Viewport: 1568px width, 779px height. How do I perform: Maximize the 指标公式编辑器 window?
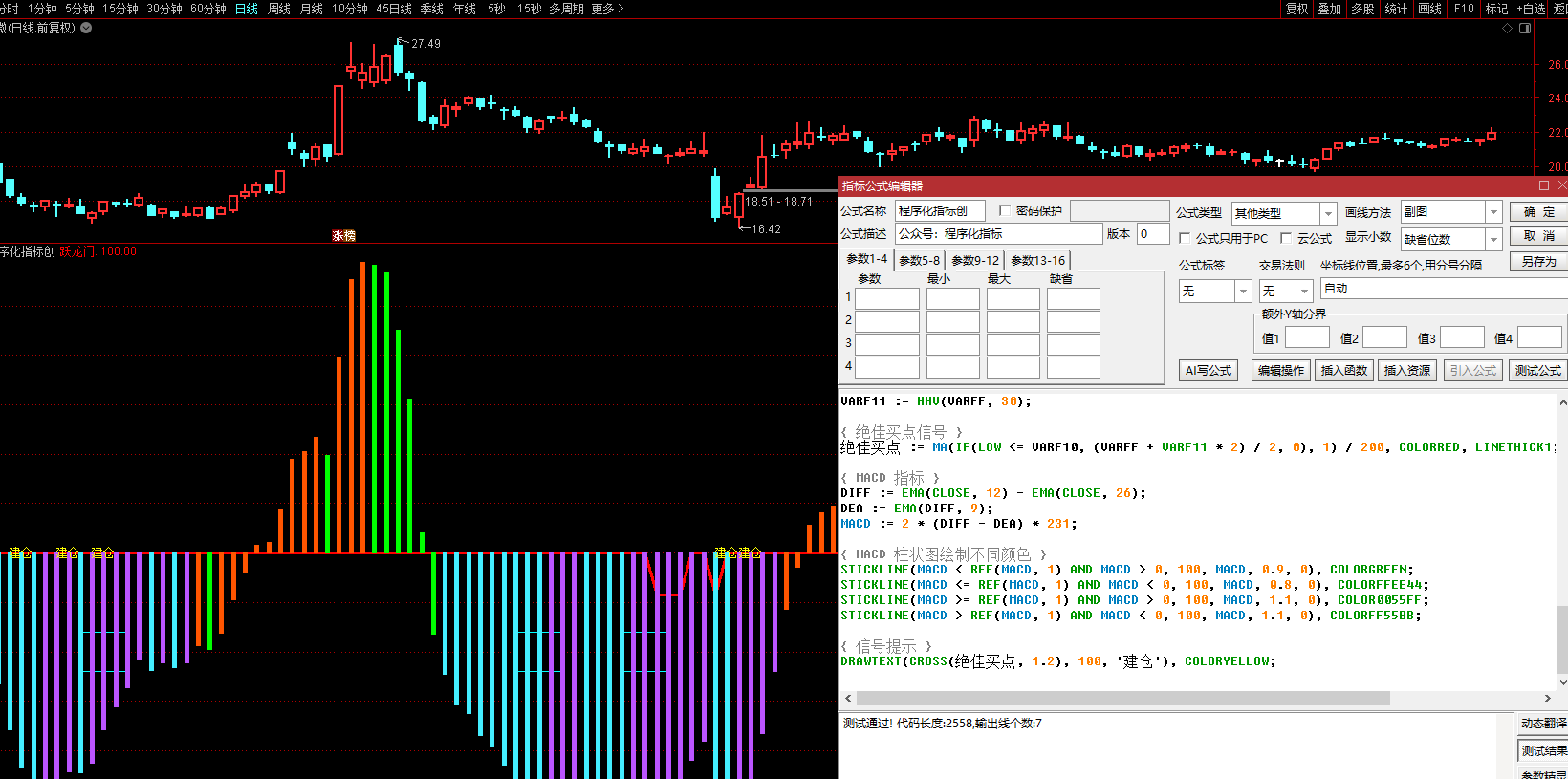coord(1544,185)
